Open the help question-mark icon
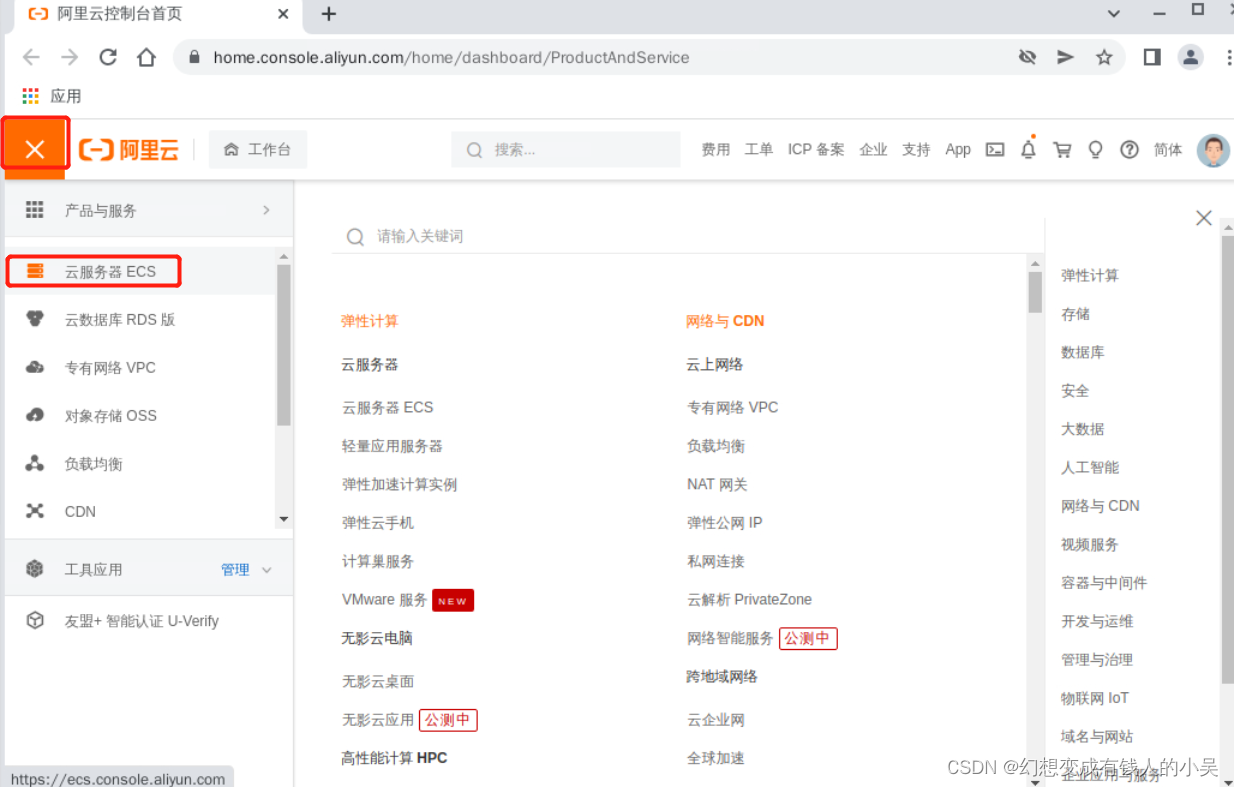Viewport: 1234px width, 787px height. 1129,149
